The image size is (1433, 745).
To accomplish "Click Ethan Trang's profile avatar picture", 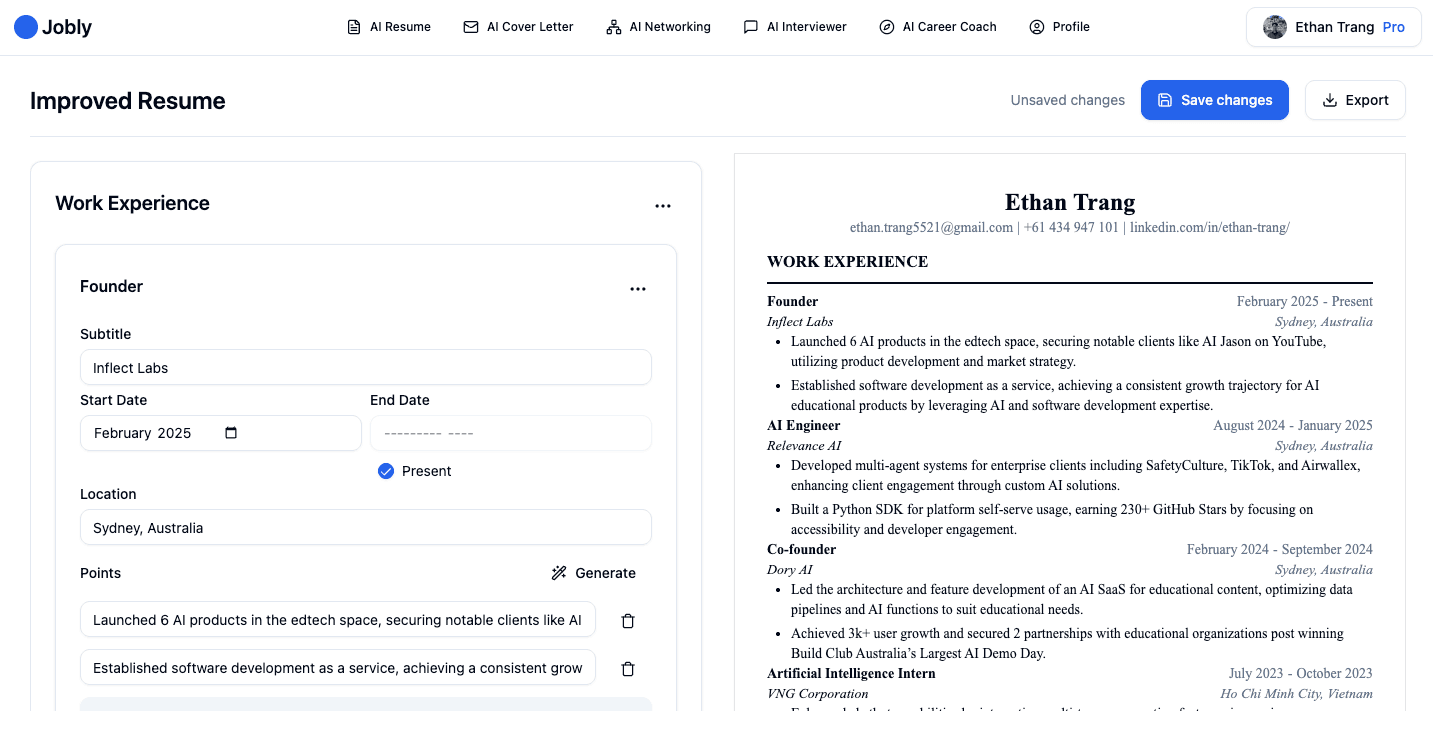I will pyautogui.click(x=1275, y=26).
